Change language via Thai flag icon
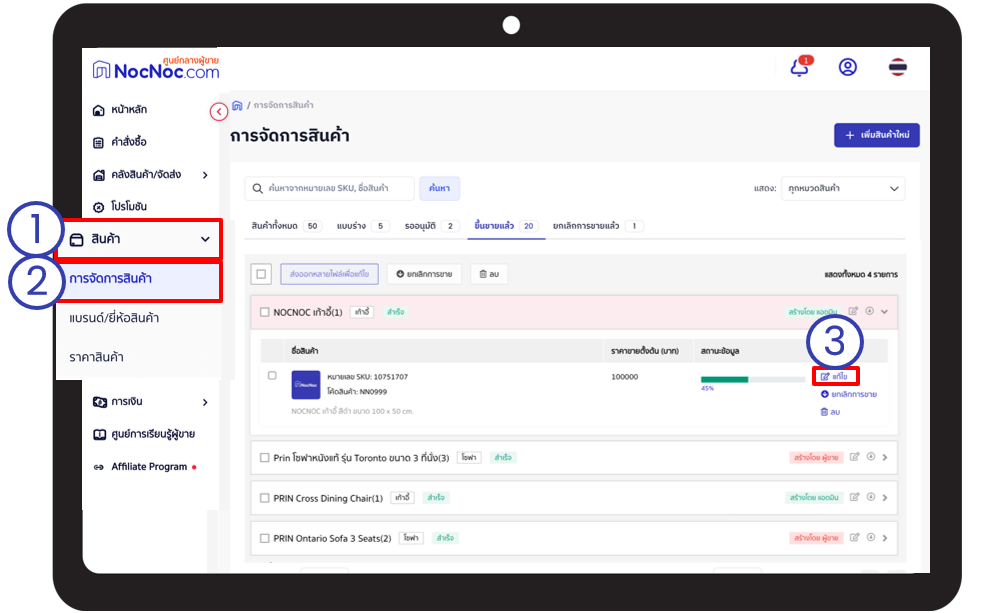The height and width of the screenshot is (613, 982). [x=897, y=67]
